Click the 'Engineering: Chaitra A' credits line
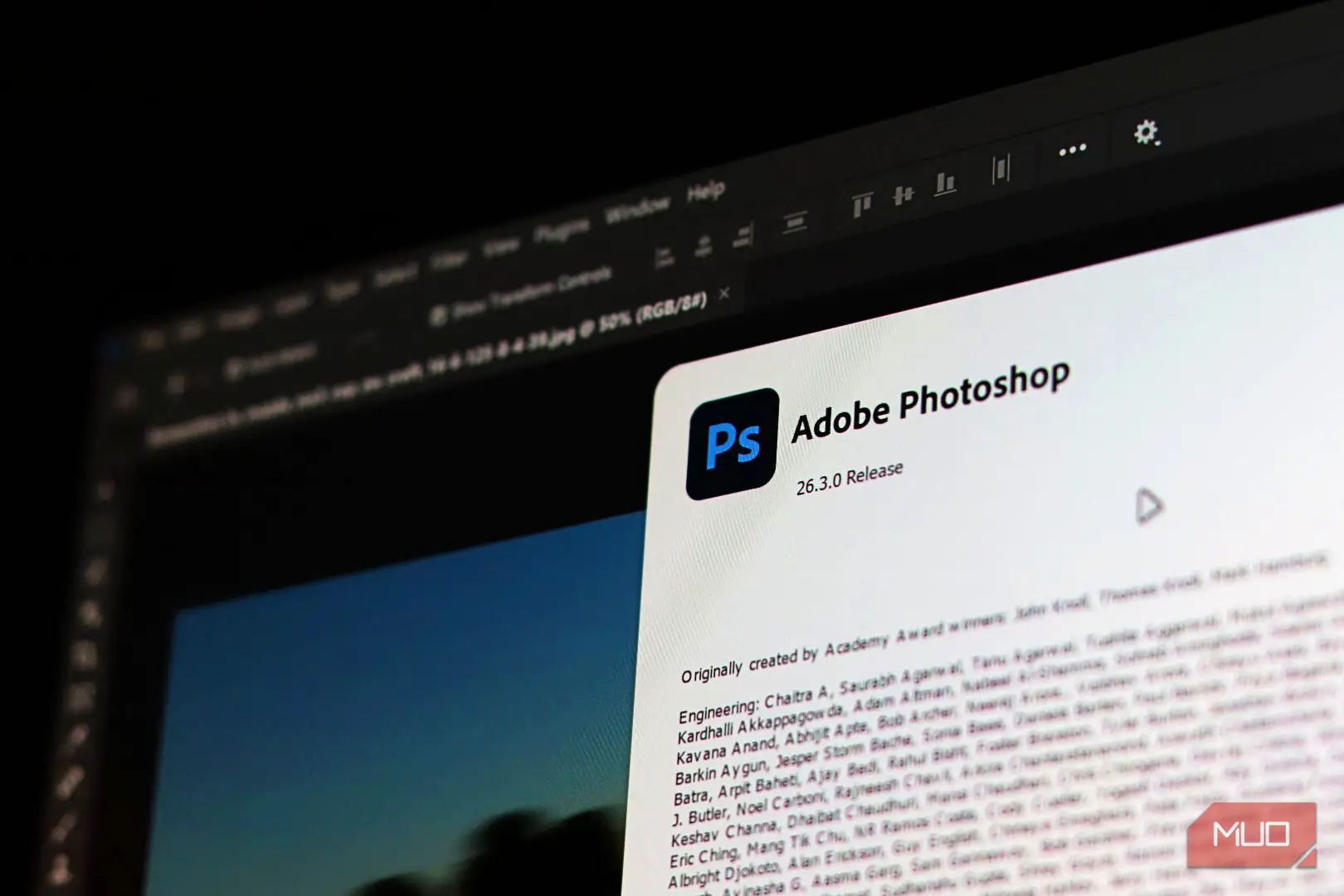The image size is (1344, 896). click(x=1010, y=657)
